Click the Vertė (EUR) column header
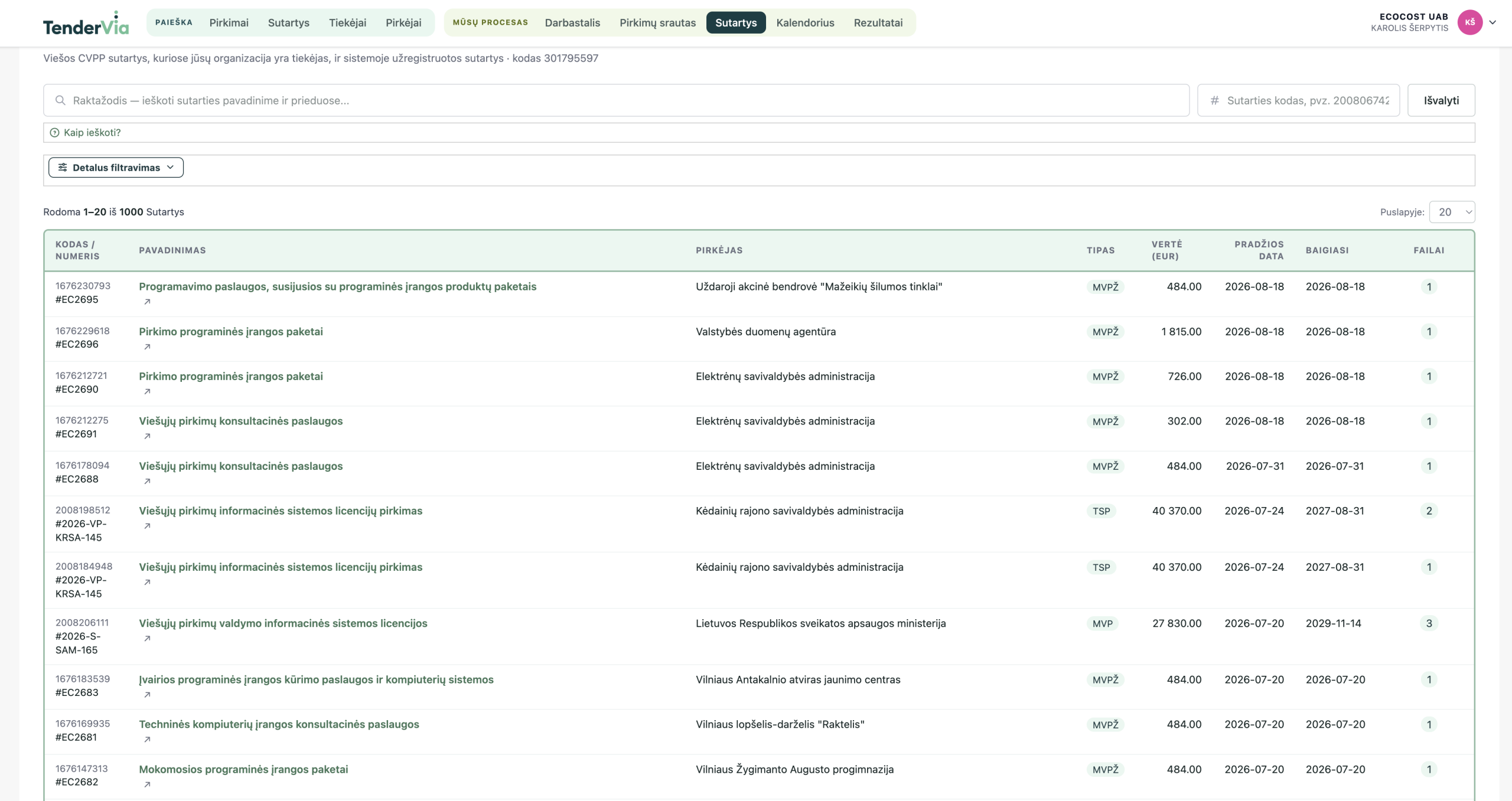1512x801 pixels. pos(1166,250)
